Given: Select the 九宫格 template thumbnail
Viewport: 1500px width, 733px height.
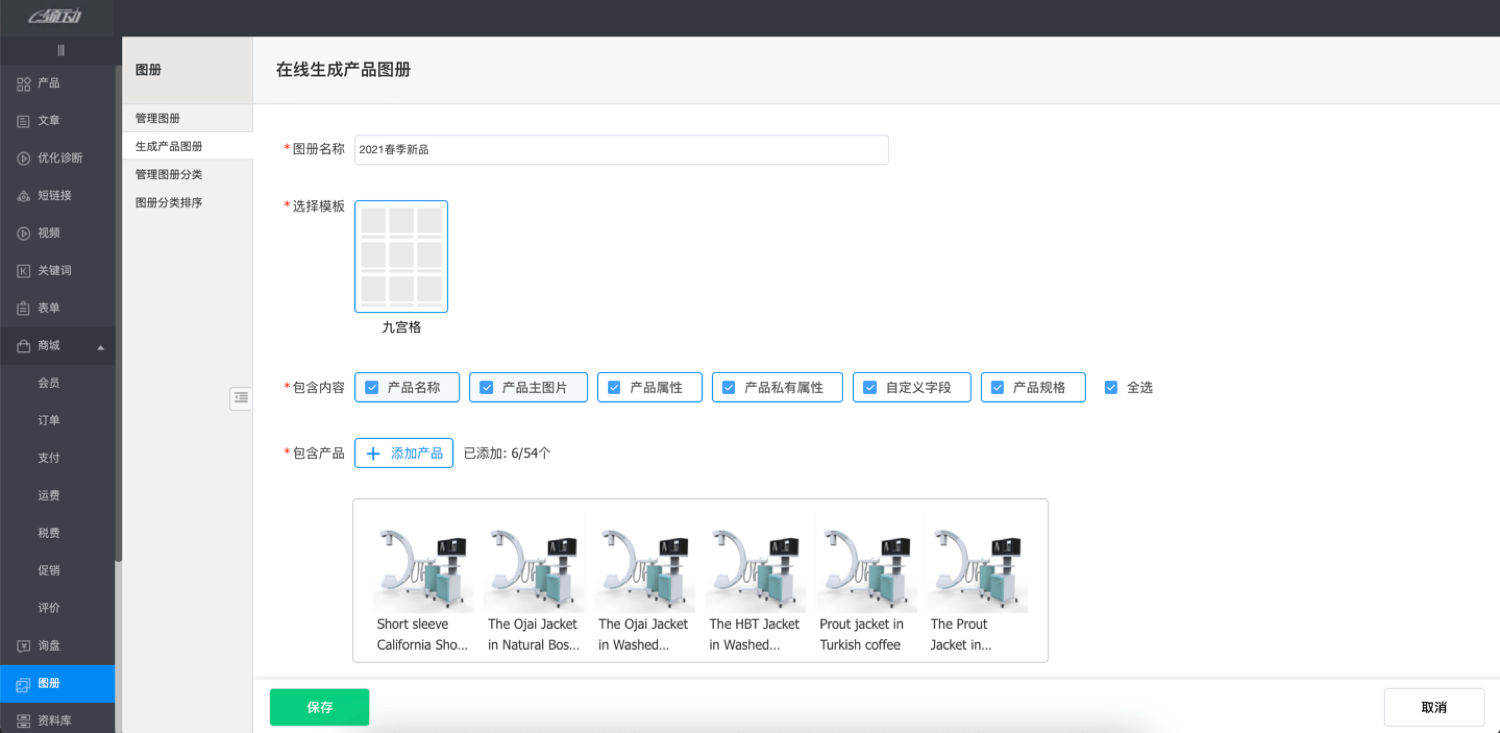Looking at the screenshot, I should click(x=401, y=257).
